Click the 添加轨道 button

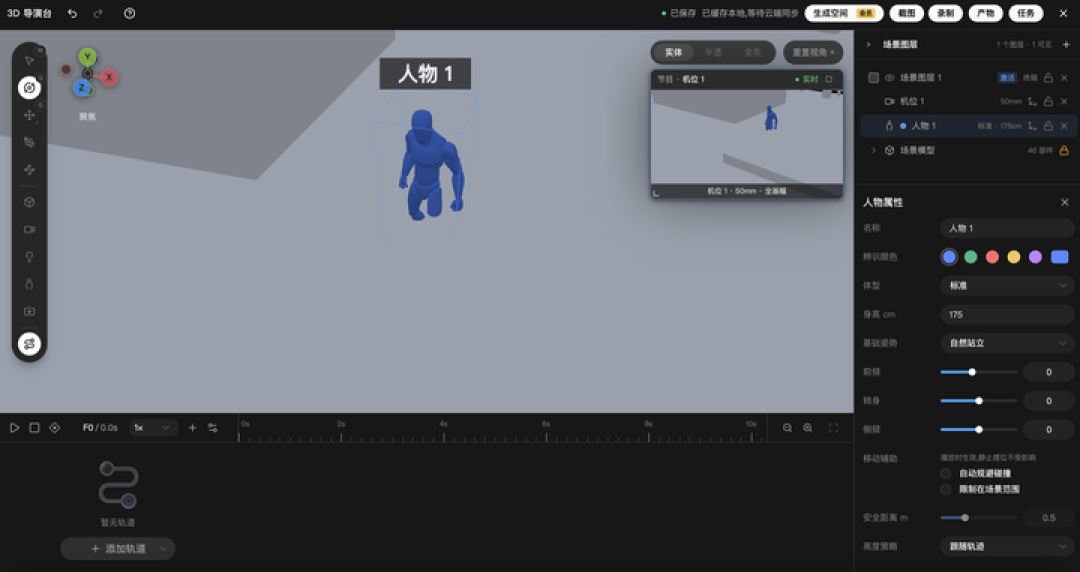coord(118,549)
